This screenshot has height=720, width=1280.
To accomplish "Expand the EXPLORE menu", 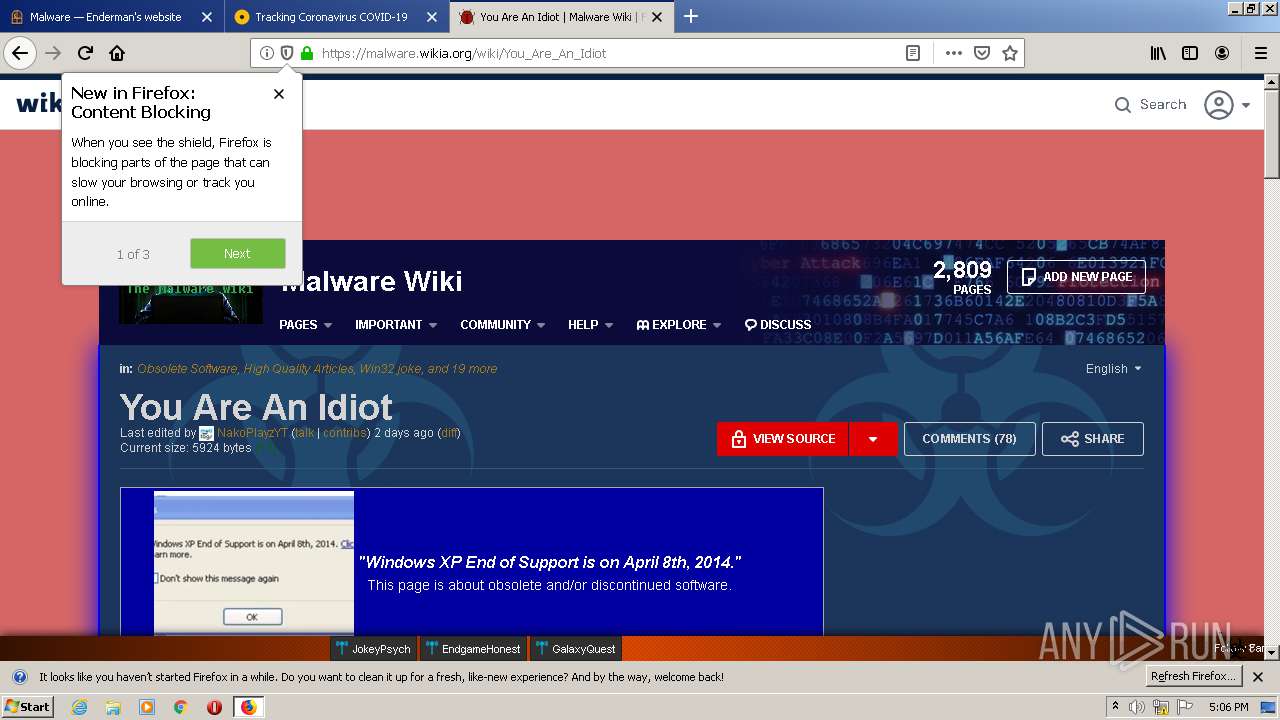I will [x=679, y=325].
